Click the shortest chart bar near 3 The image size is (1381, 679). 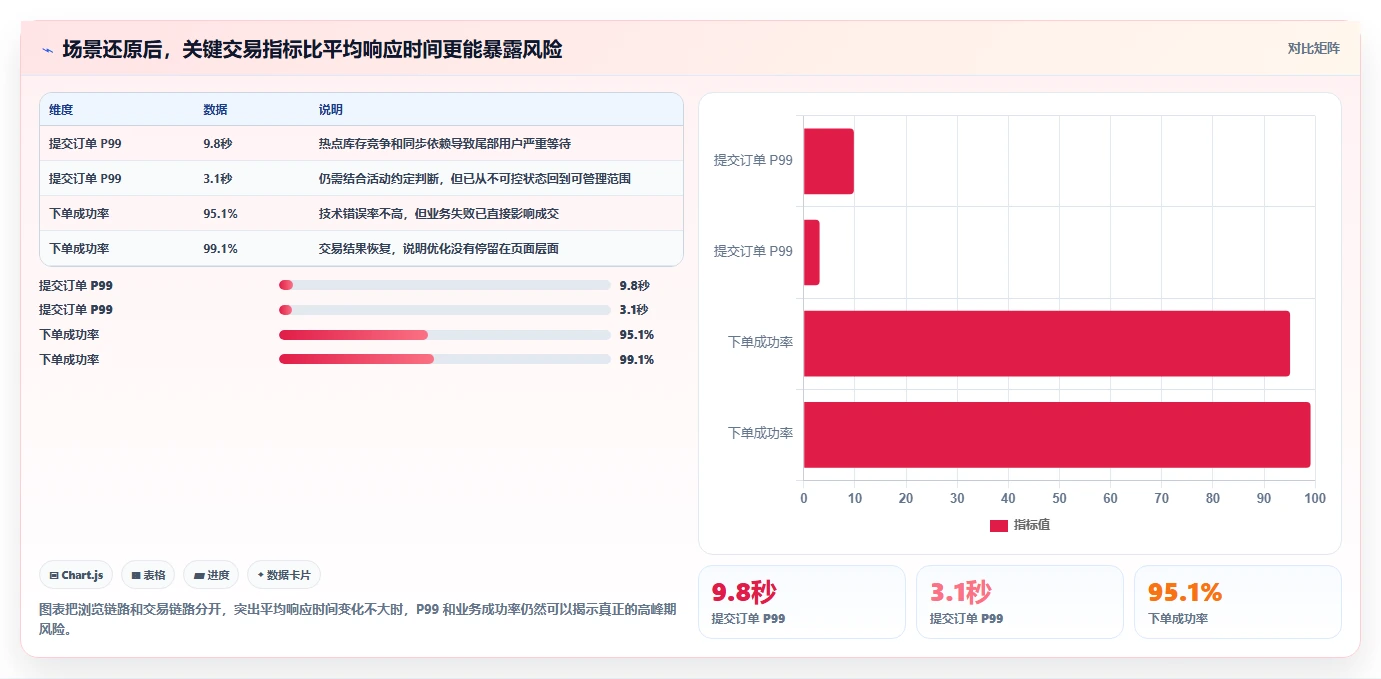pyautogui.click(x=812, y=252)
